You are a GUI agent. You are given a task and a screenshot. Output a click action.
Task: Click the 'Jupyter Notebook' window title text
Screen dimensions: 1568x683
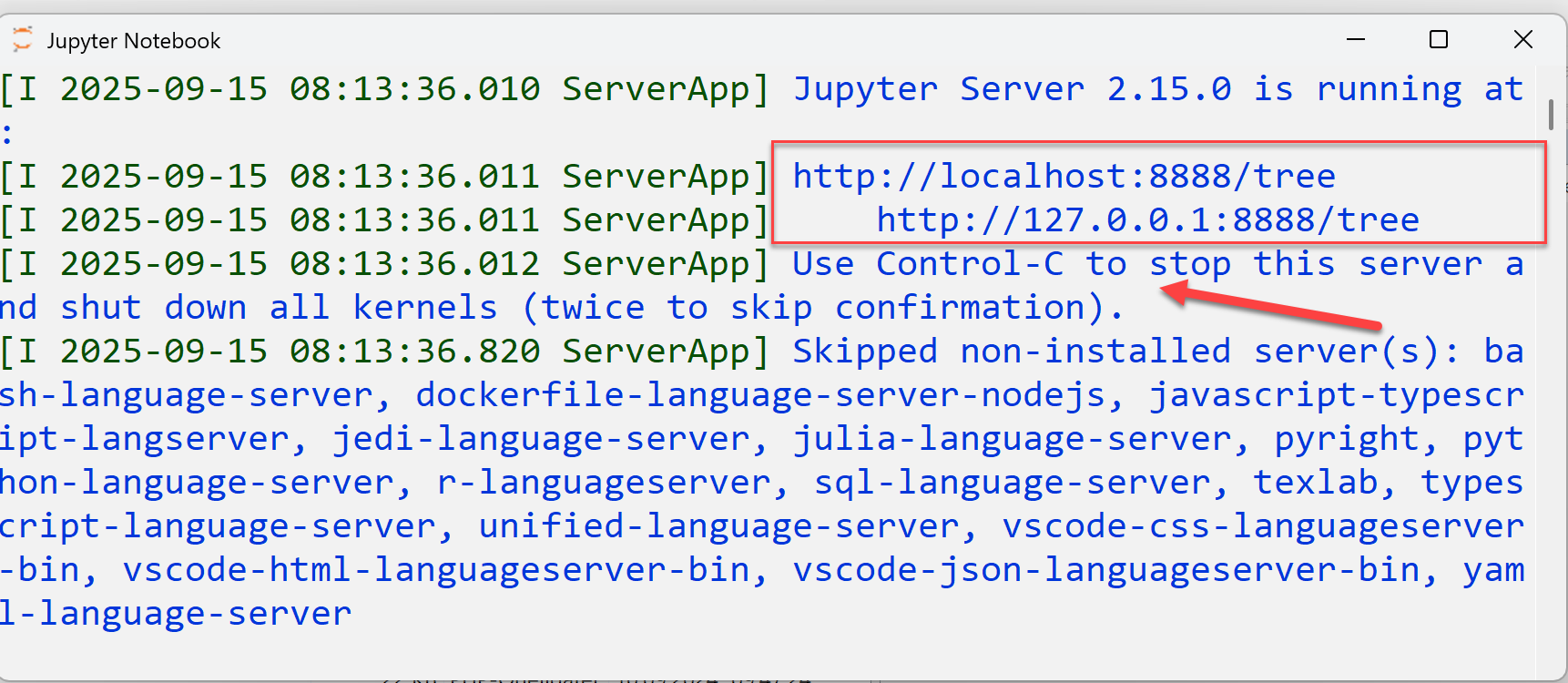tap(134, 41)
